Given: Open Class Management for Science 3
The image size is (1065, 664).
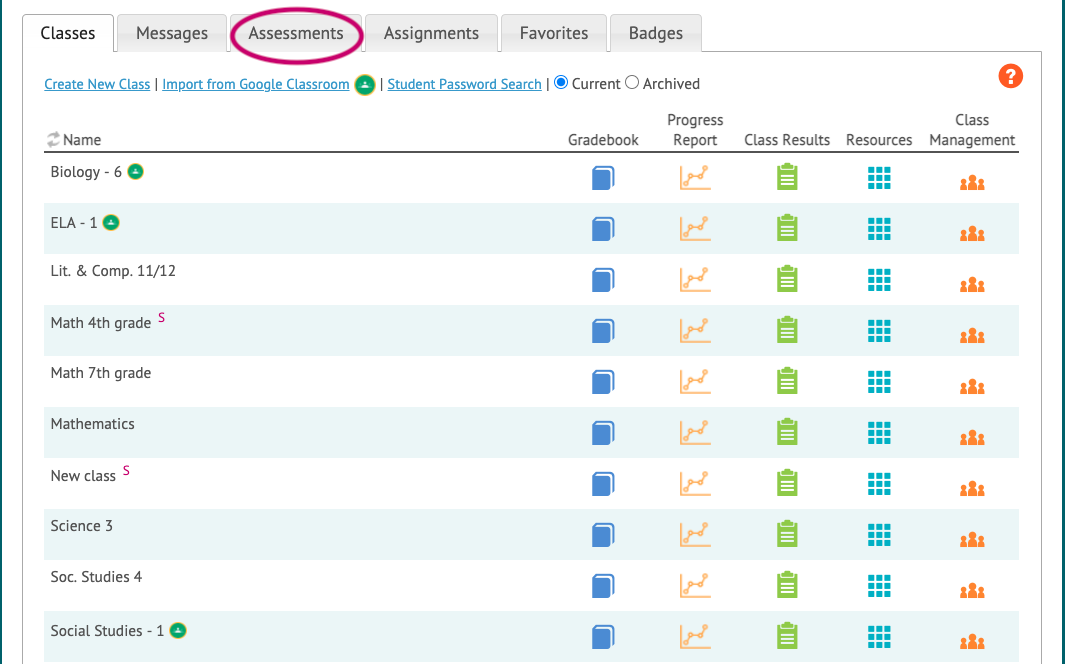Looking at the screenshot, I should point(972,539).
